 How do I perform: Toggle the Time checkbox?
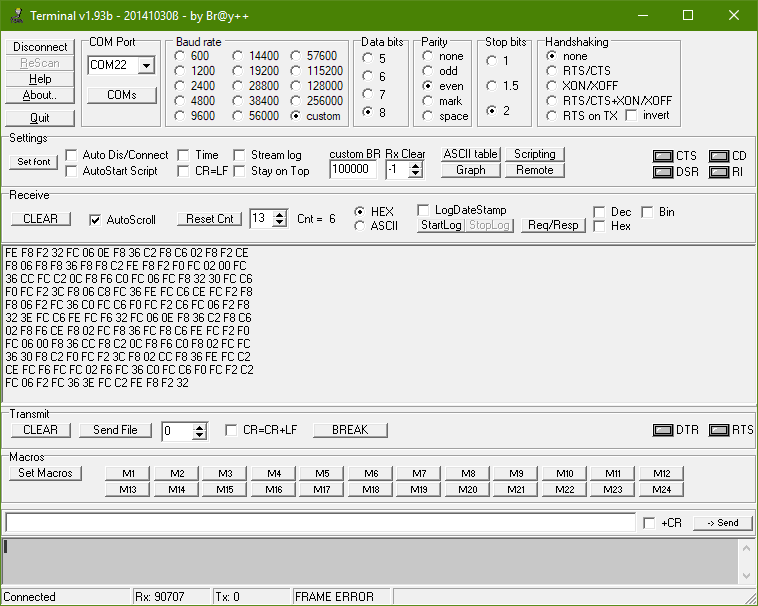pyautogui.click(x=183, y=155)
